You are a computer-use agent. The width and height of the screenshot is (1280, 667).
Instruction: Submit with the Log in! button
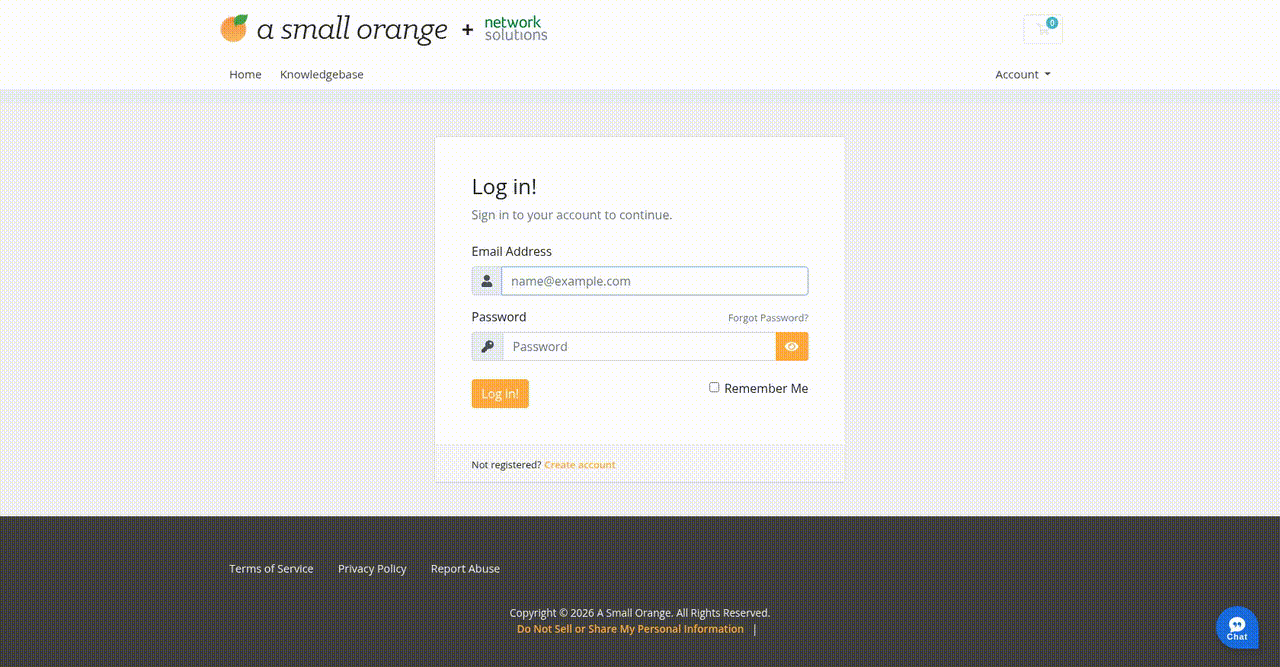coord(500,393)
